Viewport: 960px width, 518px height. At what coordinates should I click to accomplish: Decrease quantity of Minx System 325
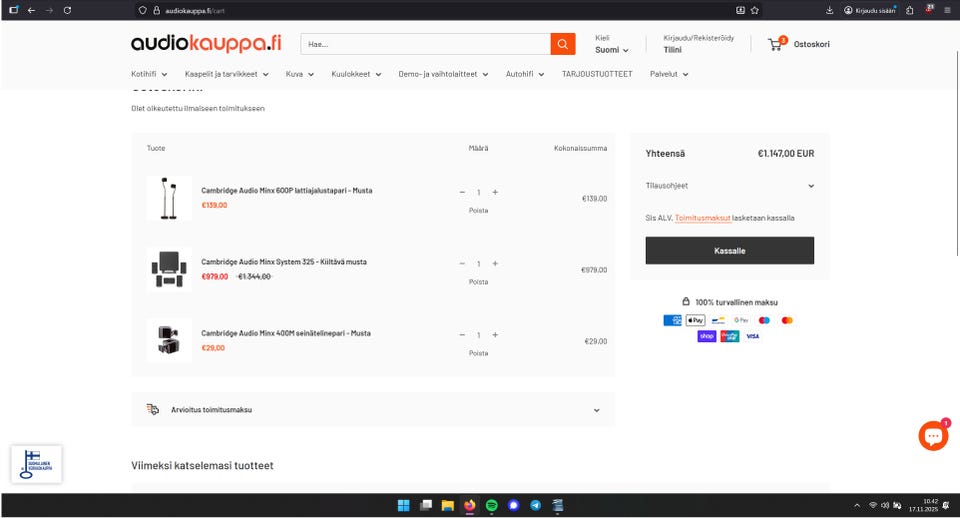point(462,264)
